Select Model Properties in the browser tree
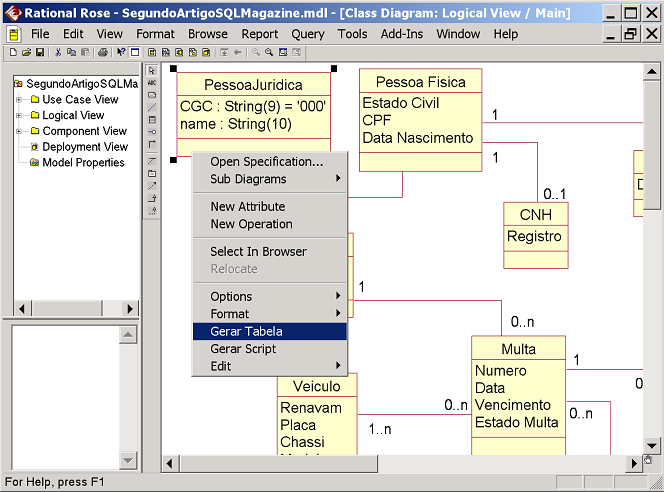The image size is (664, 492). [x=83, y=163]
